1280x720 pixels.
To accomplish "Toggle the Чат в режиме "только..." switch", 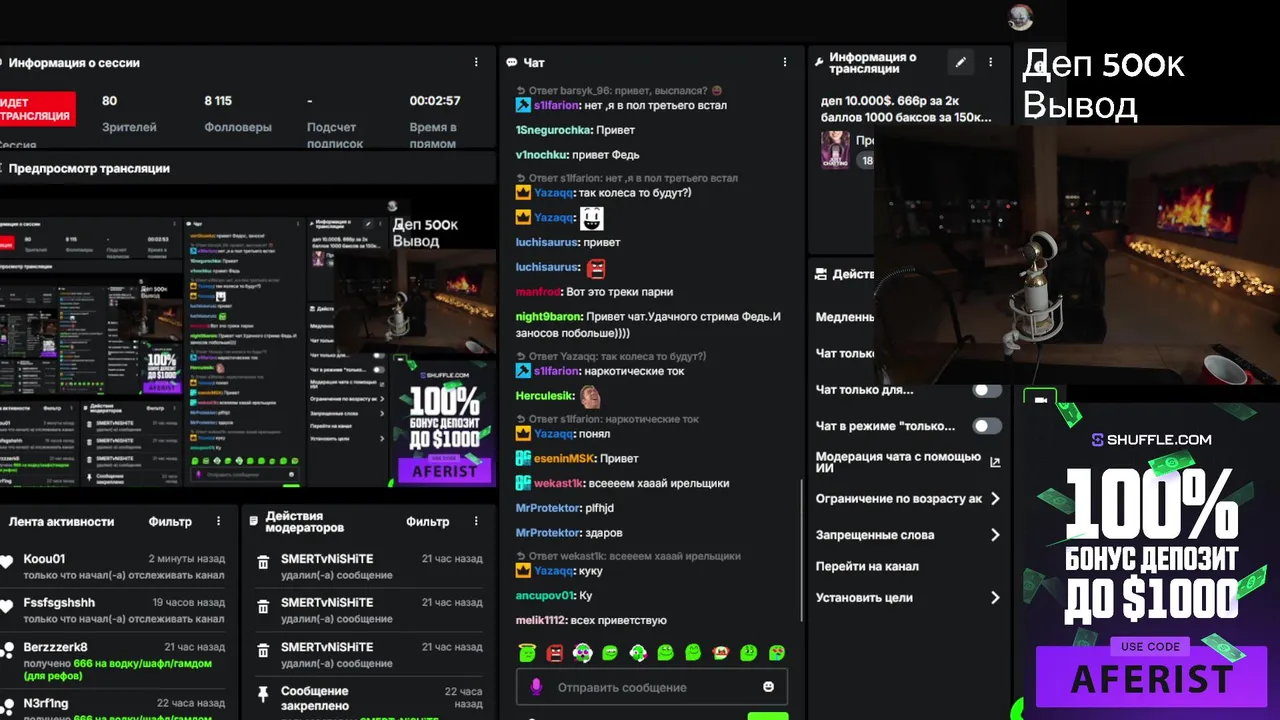I will point(988,426).
